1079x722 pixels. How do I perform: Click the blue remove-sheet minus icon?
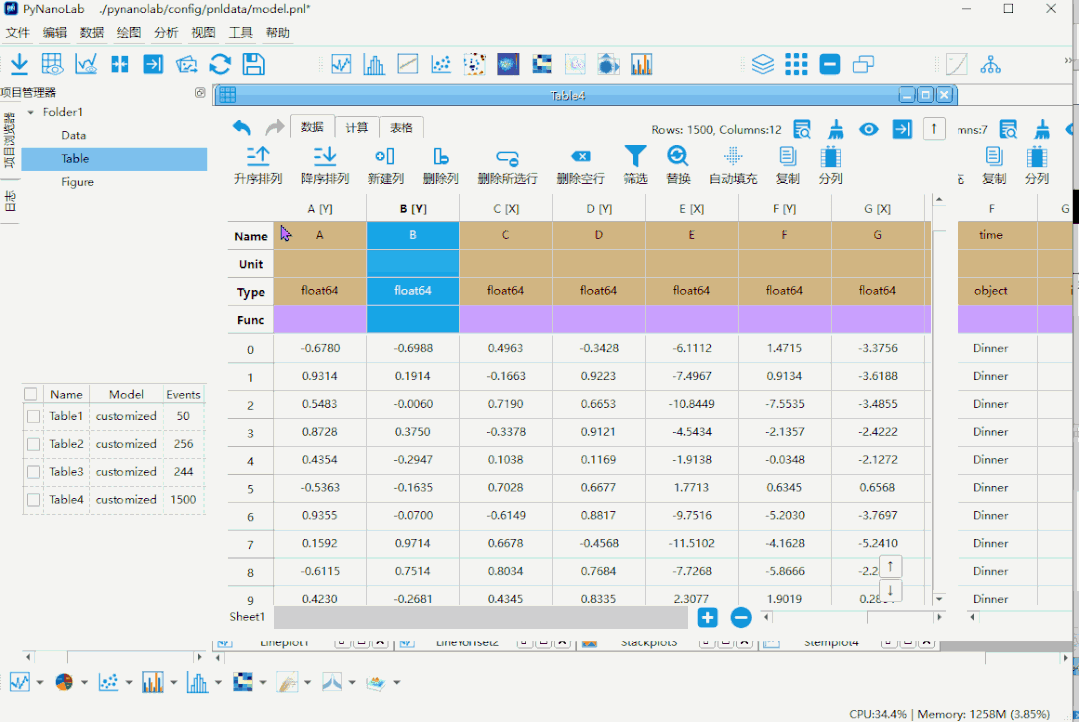(x=741, y=617)
